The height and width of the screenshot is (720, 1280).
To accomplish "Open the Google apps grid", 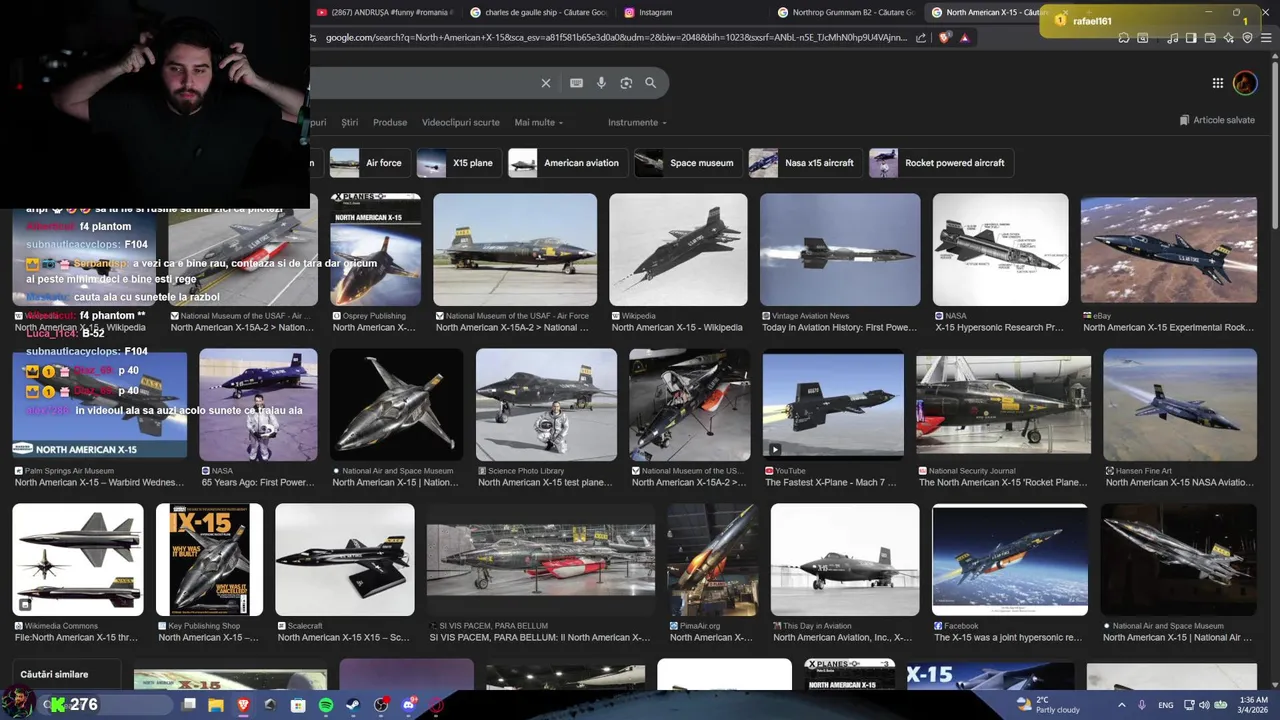I will tap(1217, 83).
